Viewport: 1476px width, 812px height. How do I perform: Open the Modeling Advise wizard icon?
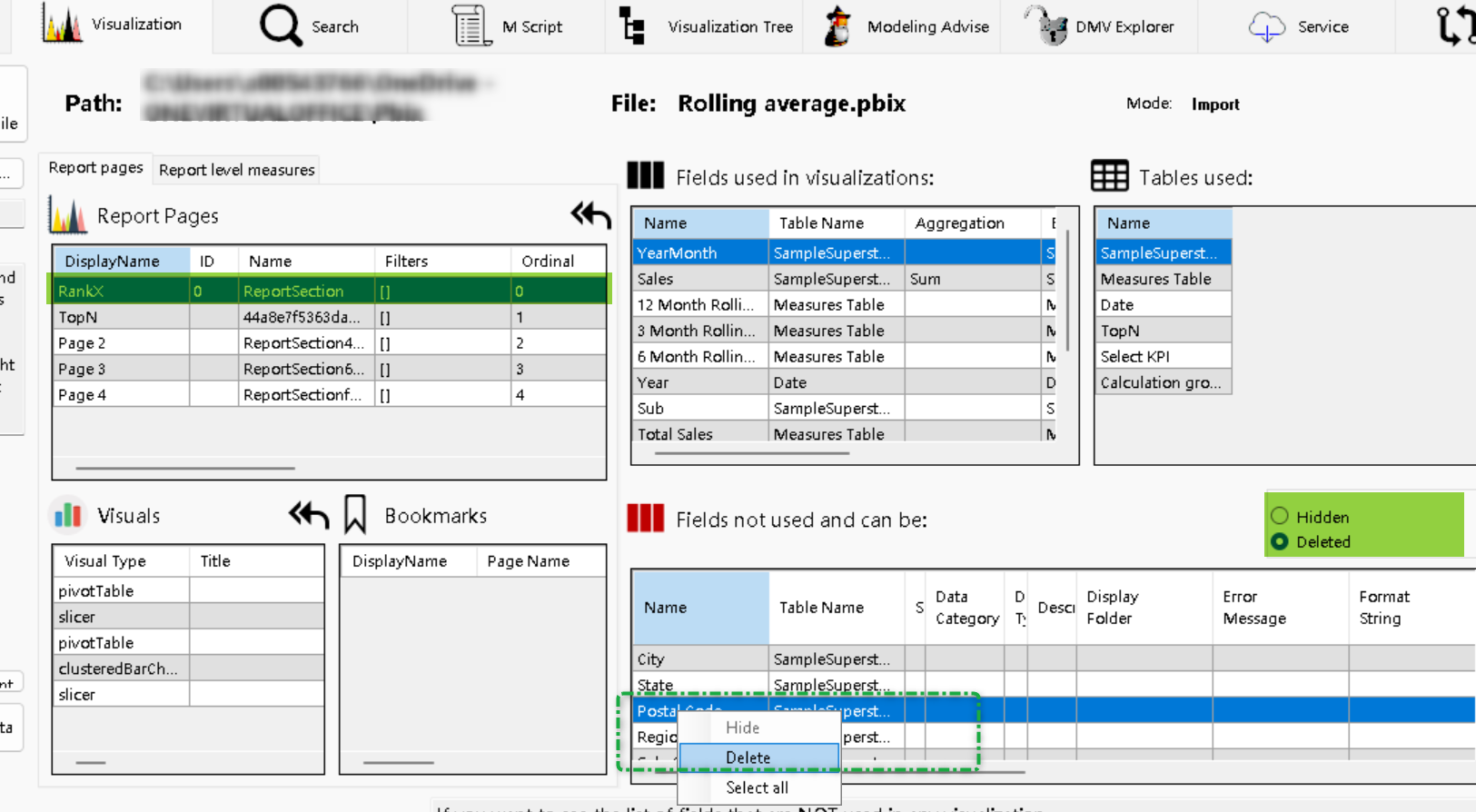837,25
